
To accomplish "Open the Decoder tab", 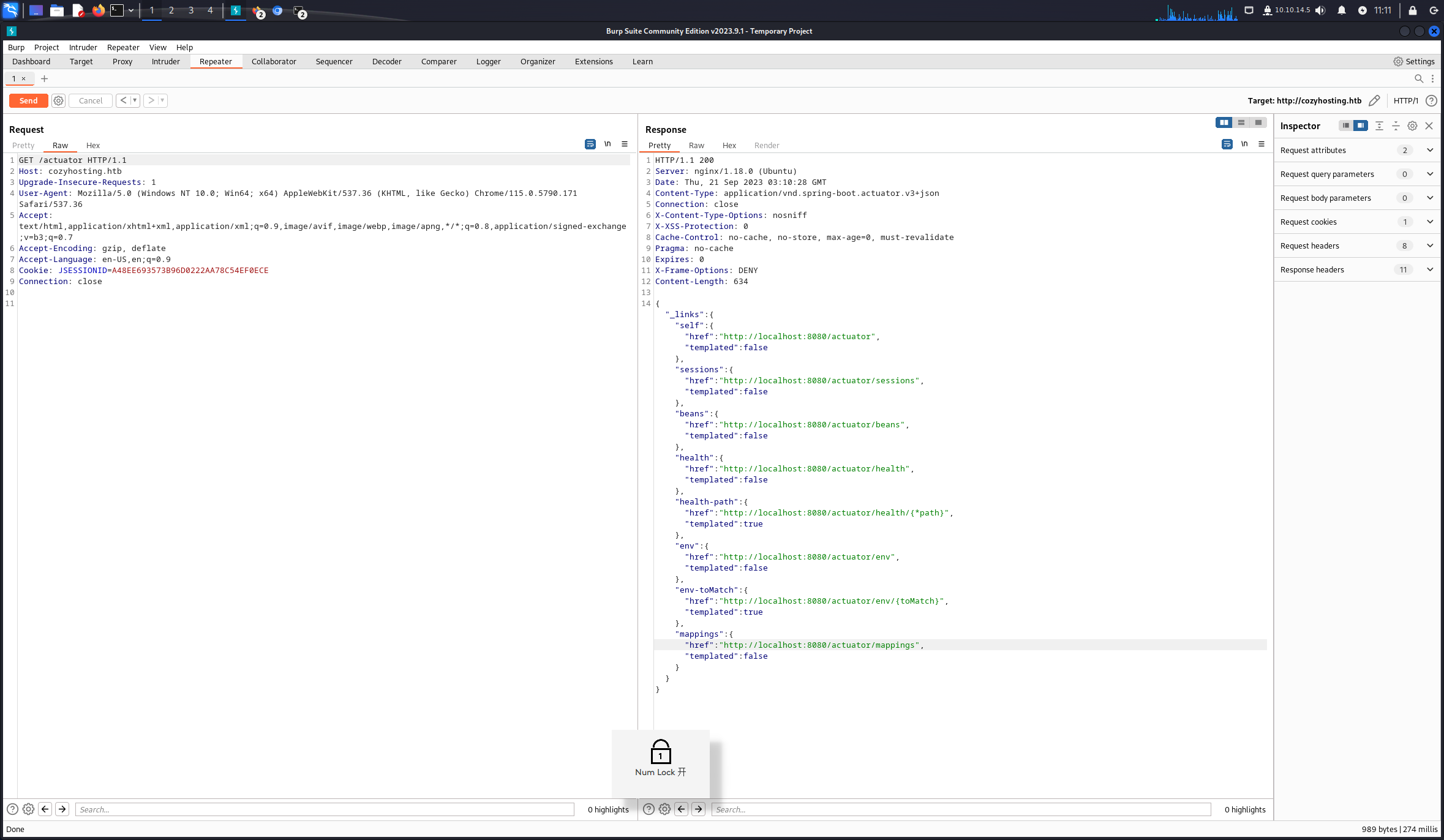I will tap(387, 61).
